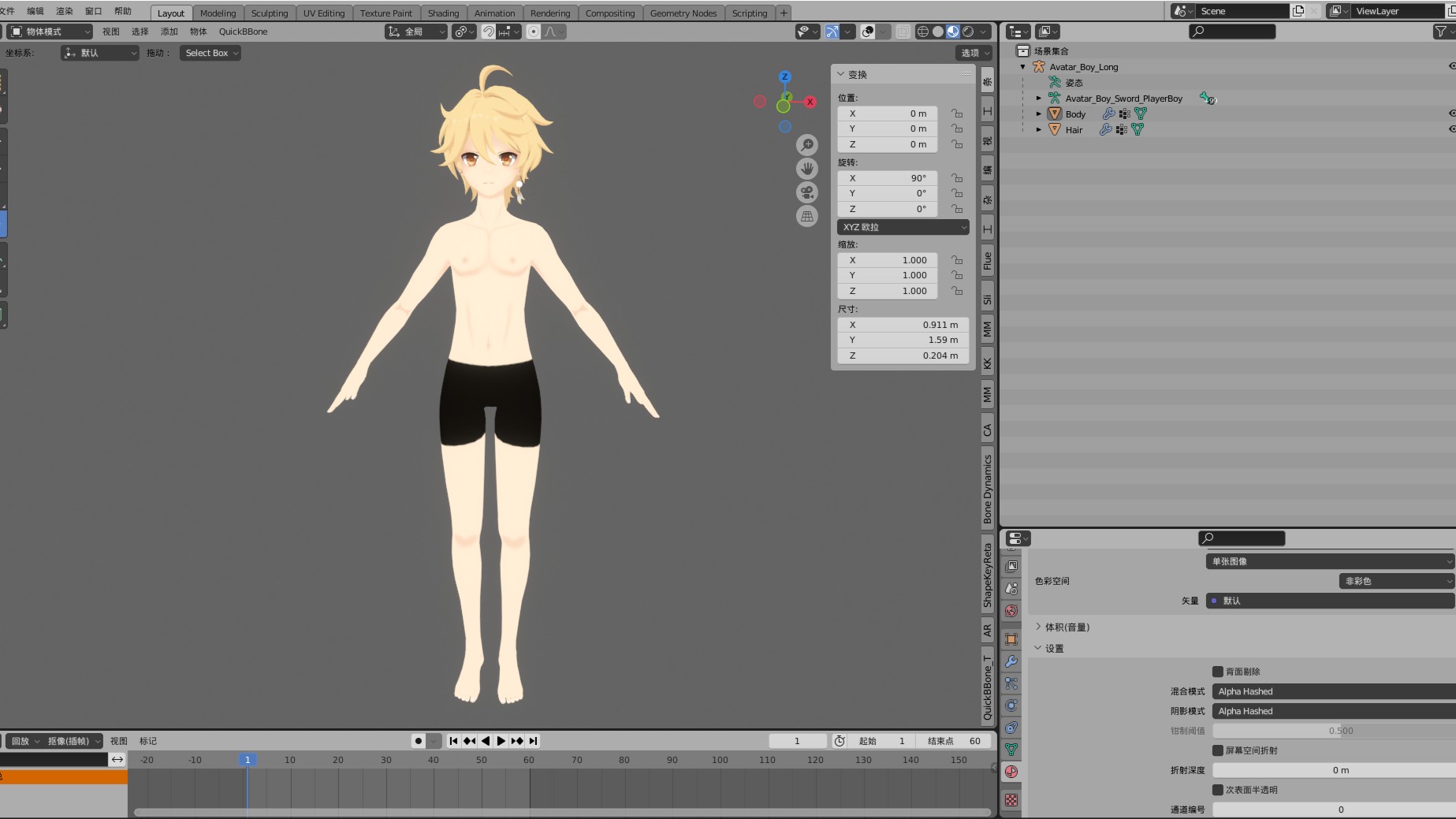Expand the Body object in outliner

tap(1039, 114)
